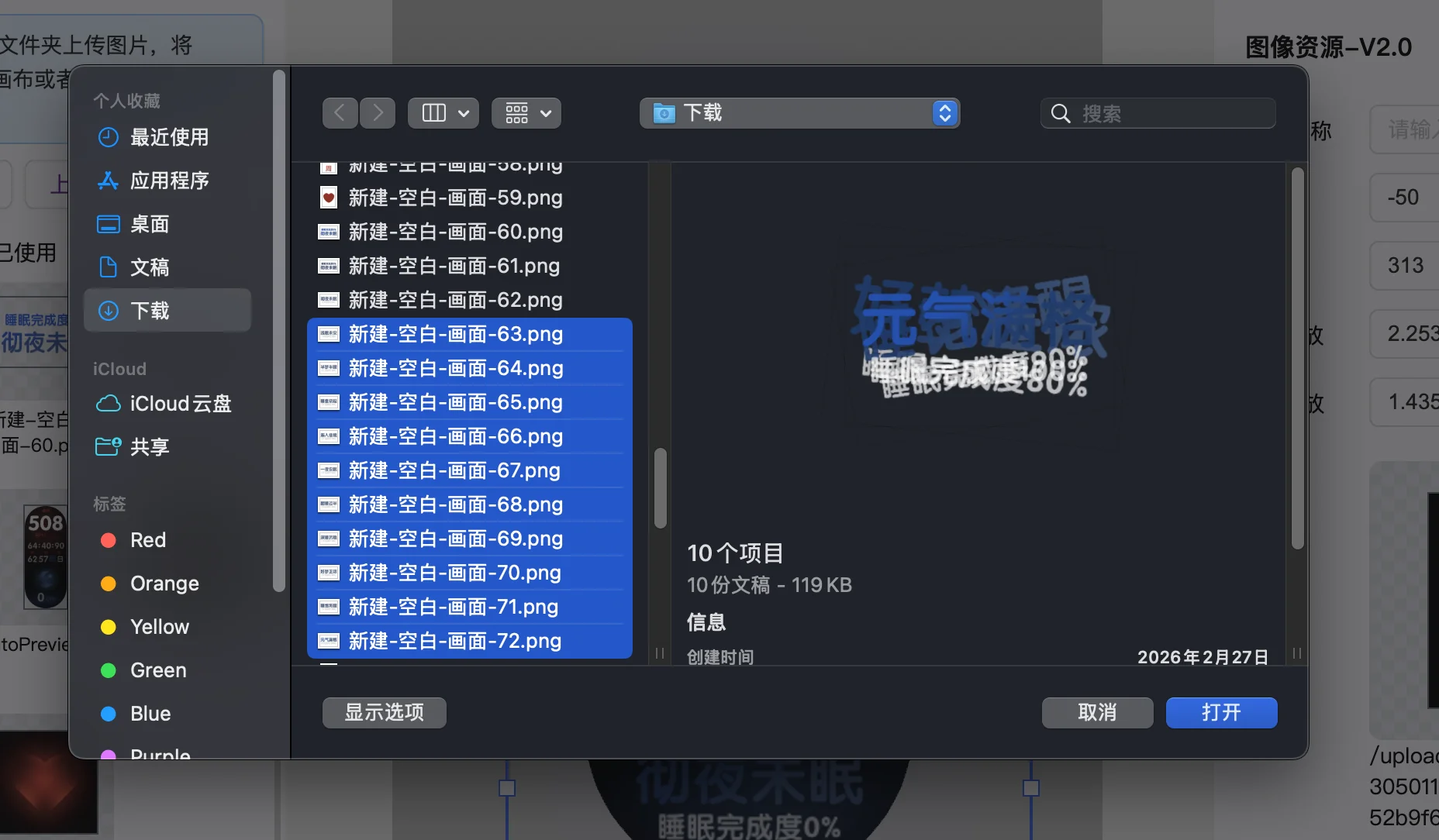Viewport: 1439px width, 840px height.
Task: Select 最近使用 in the sidebar
Action: (x=169, y=137)
